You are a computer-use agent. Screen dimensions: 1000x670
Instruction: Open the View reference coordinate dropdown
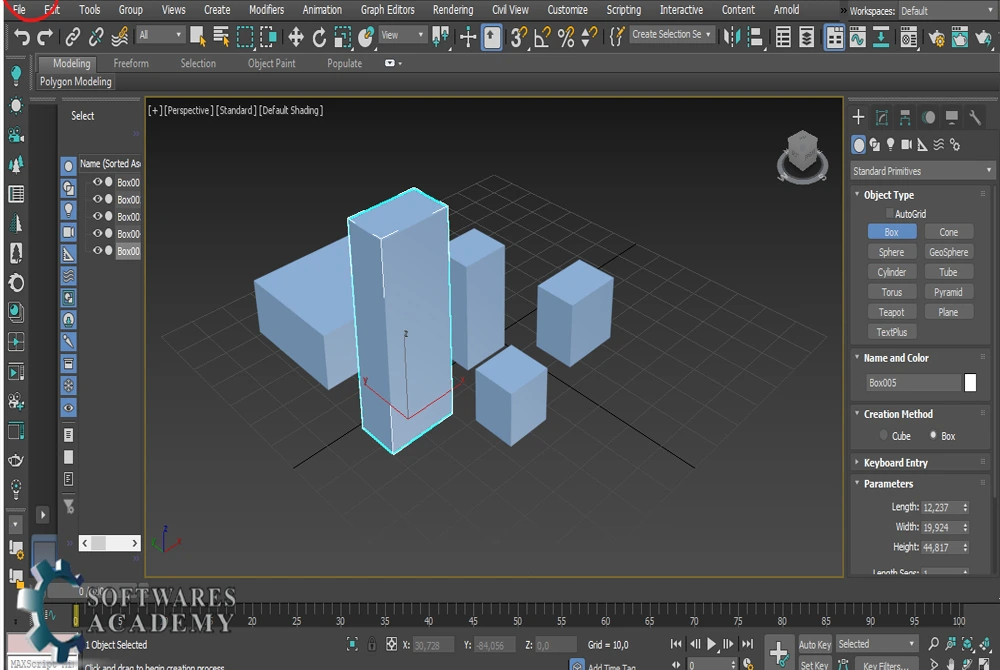point(402,35)
